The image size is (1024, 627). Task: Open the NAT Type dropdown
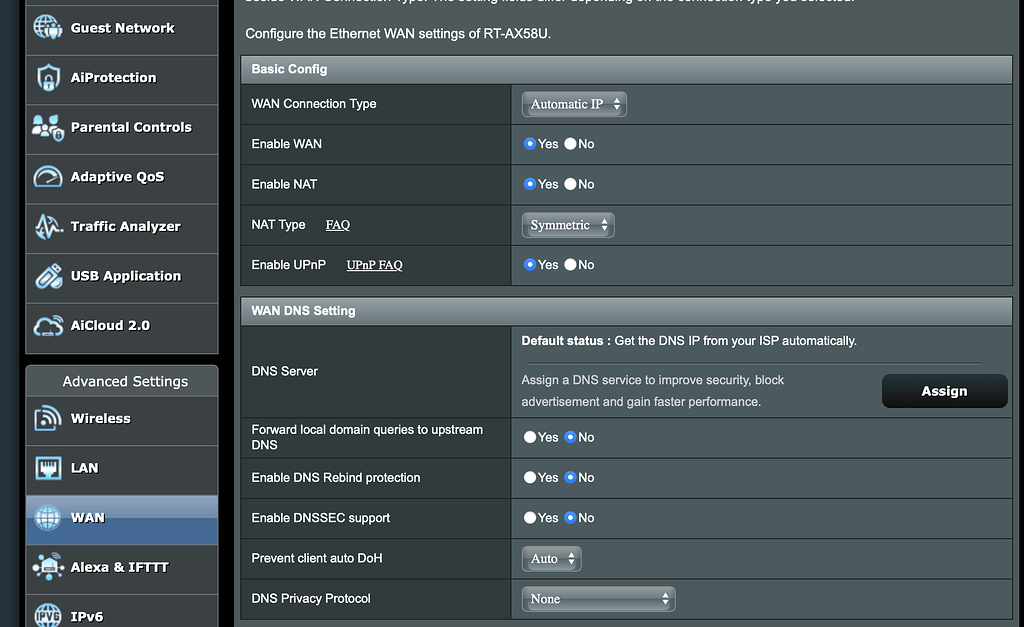567,225
